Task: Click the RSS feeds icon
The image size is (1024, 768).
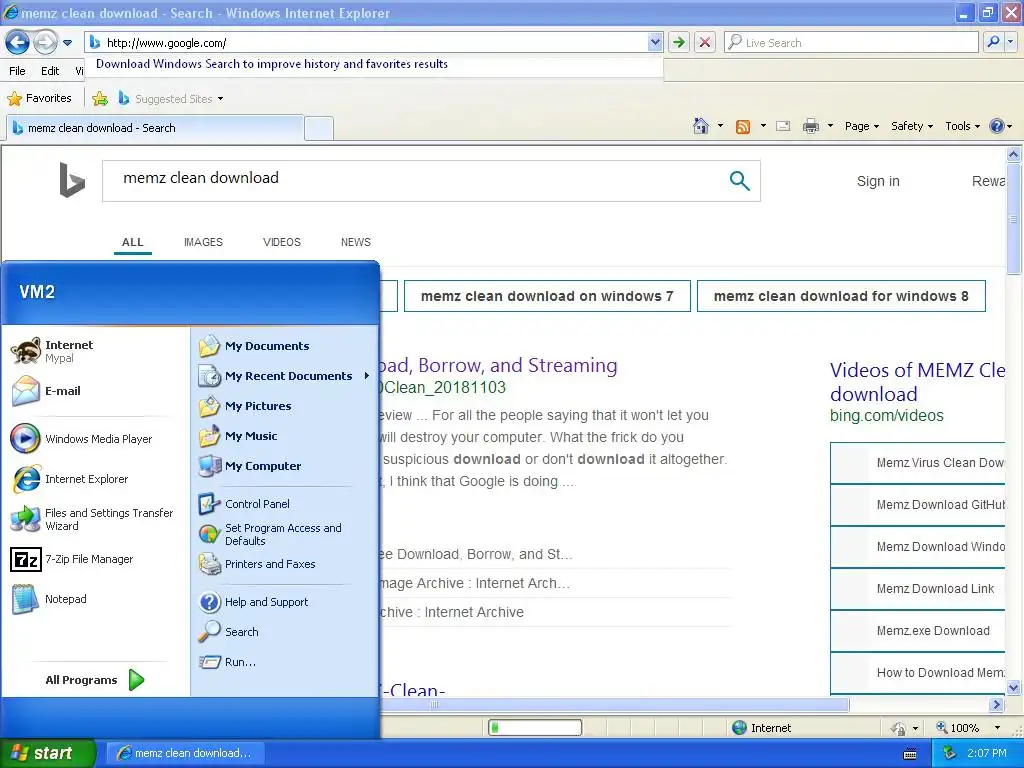Action: (x=743, y=127)
